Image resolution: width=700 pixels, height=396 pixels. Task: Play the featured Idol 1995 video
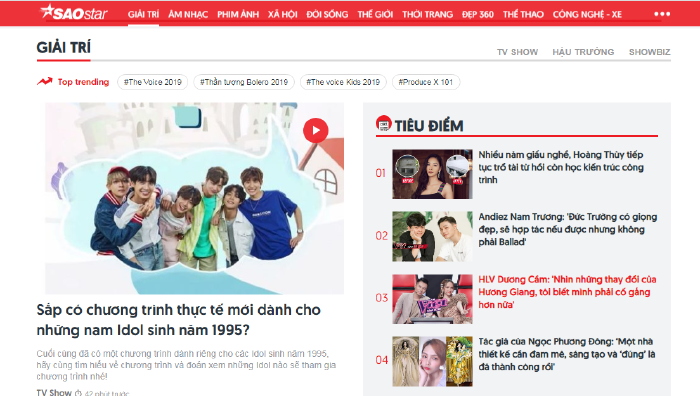316,130
